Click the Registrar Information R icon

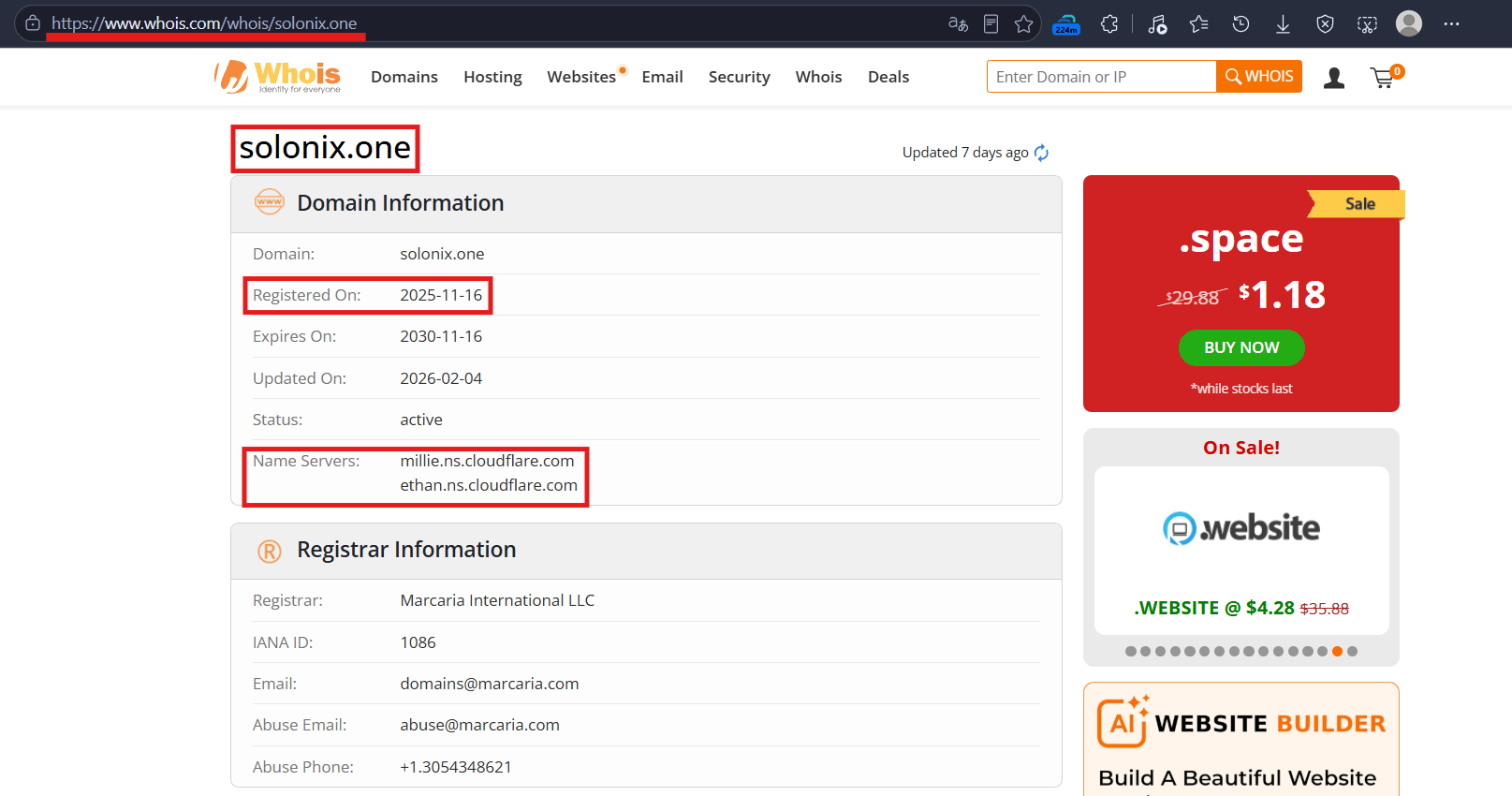pos(270,552)
